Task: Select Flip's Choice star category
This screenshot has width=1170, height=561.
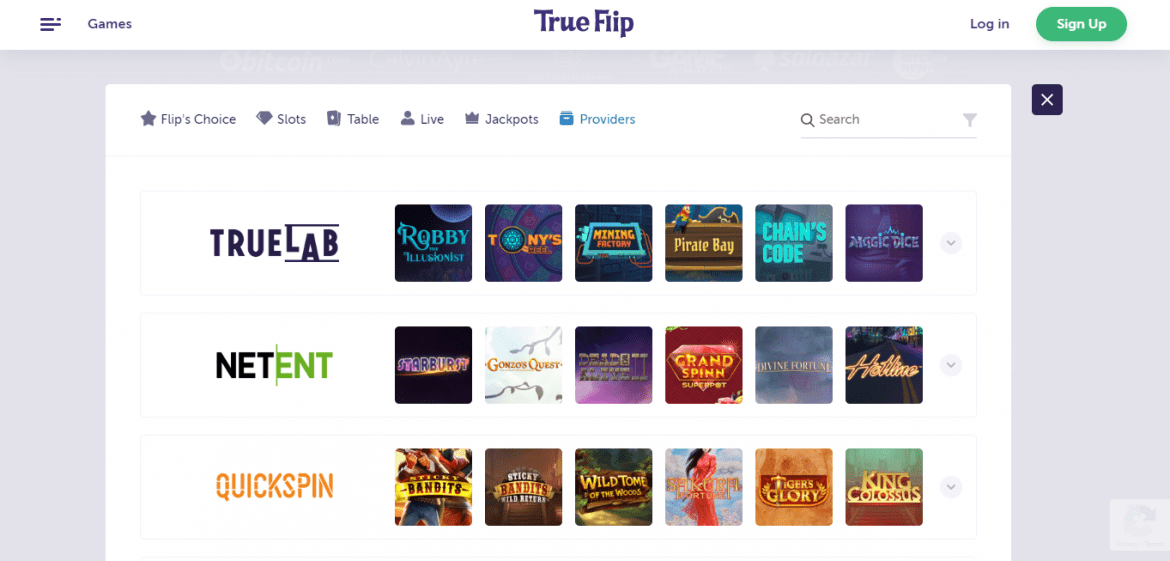Action: pos(188,119)
